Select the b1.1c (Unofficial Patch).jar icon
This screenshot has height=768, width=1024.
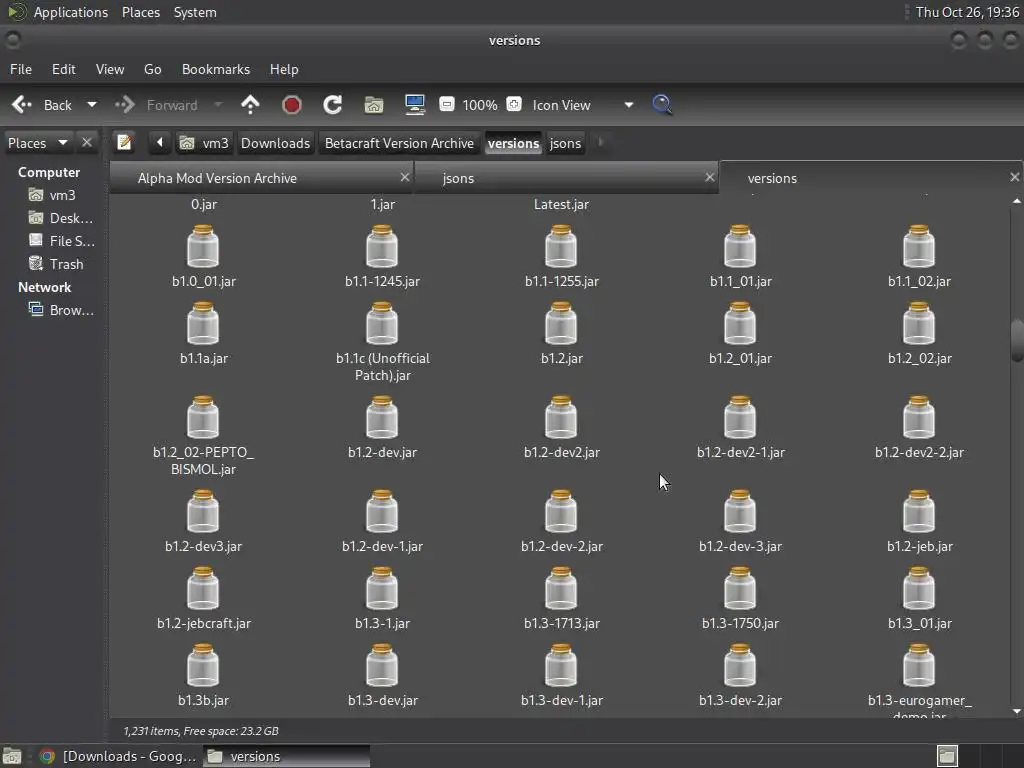tap(382, 324)
